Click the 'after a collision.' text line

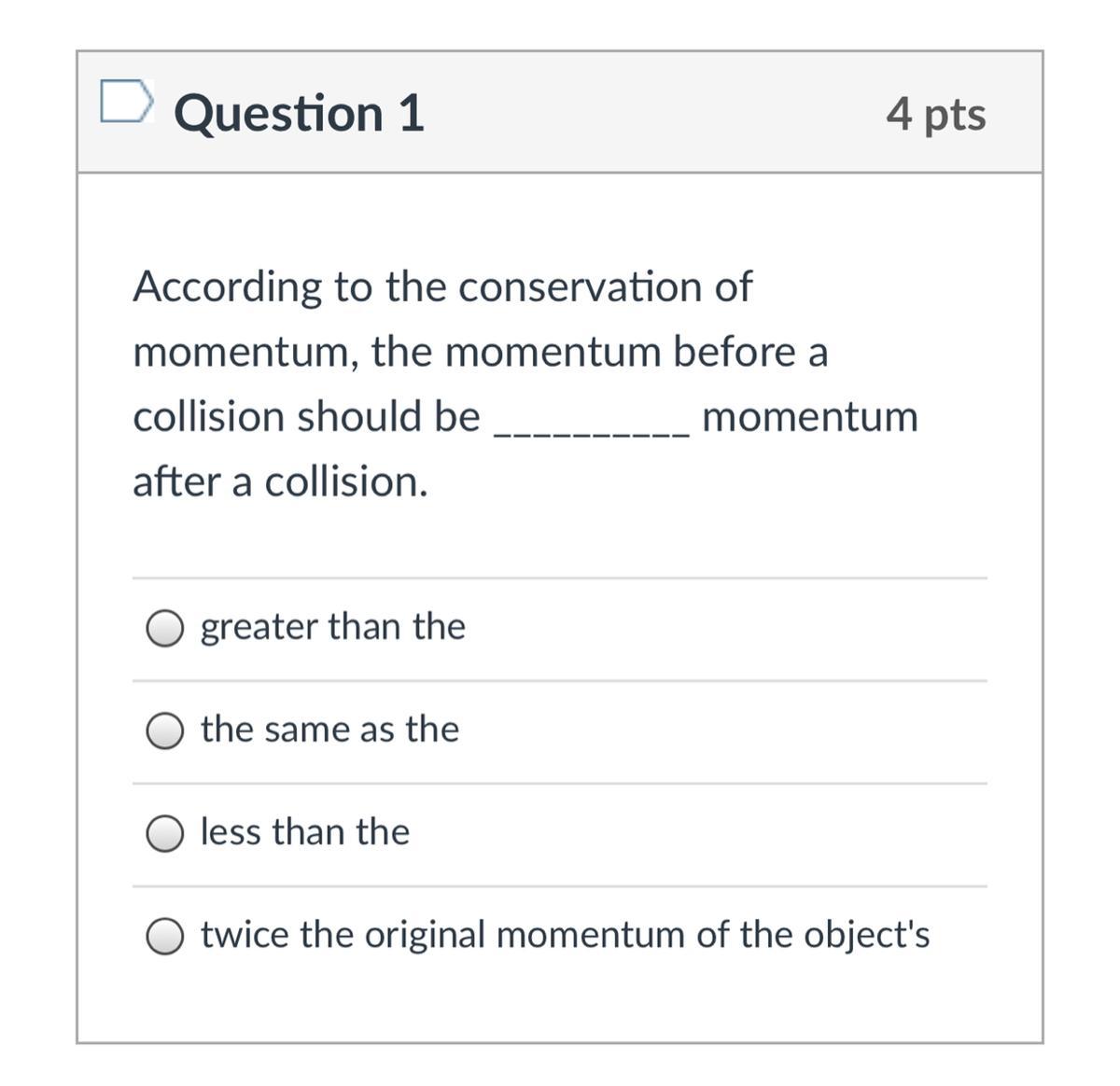[280, 481]
